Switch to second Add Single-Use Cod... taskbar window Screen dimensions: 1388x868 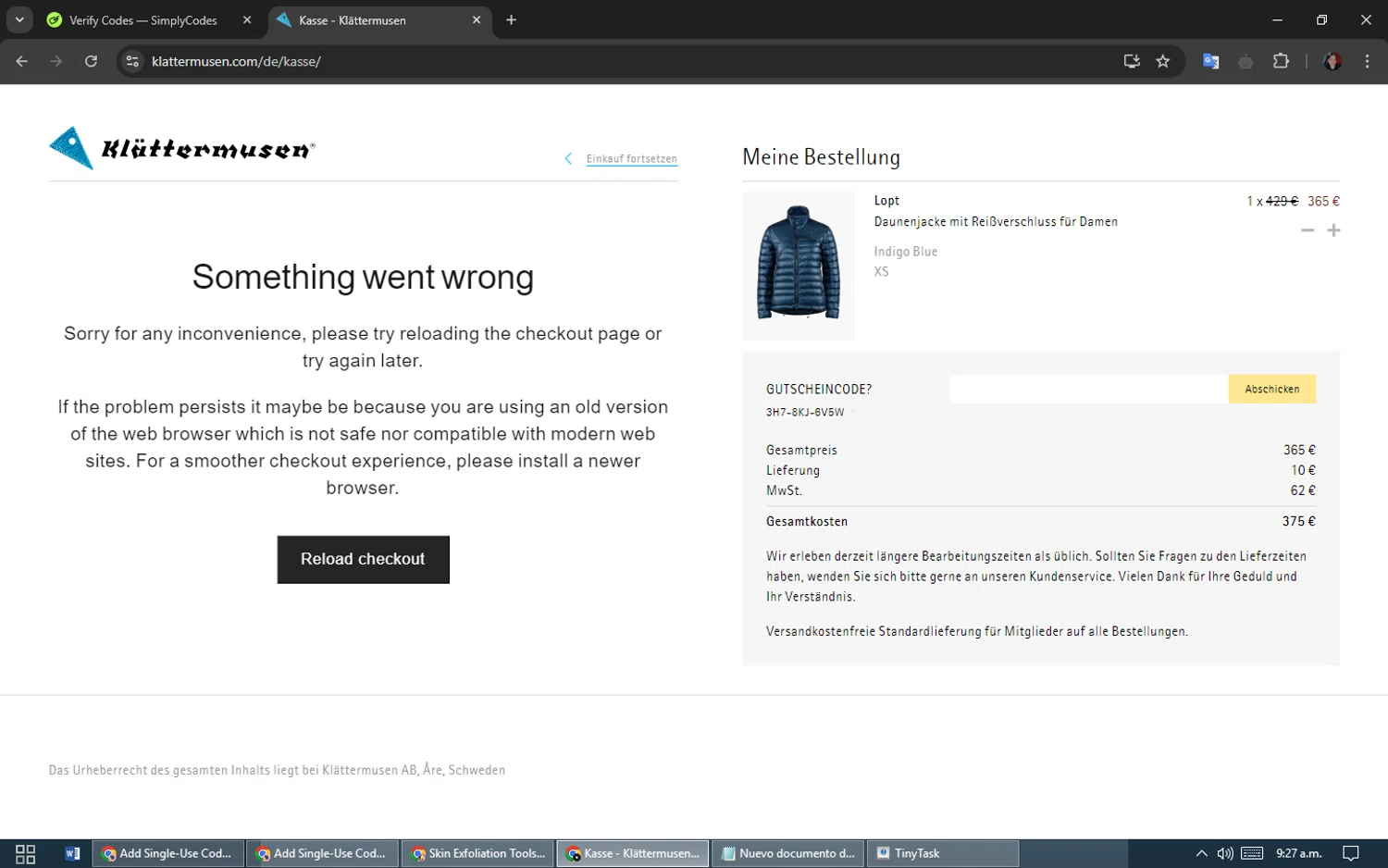point(322,853)
